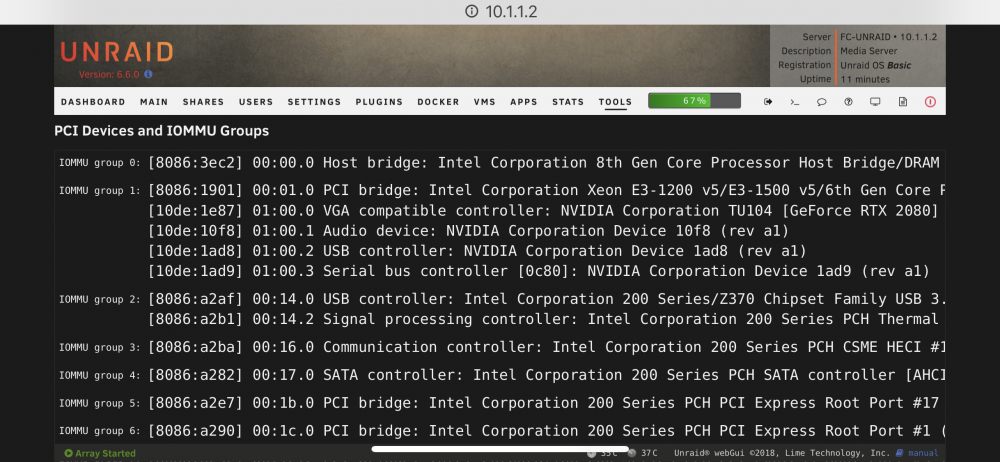Click the 8th Gen Host bridge line
The height and width of the screenshot is (462, 1000).
(x=543, y=163)
